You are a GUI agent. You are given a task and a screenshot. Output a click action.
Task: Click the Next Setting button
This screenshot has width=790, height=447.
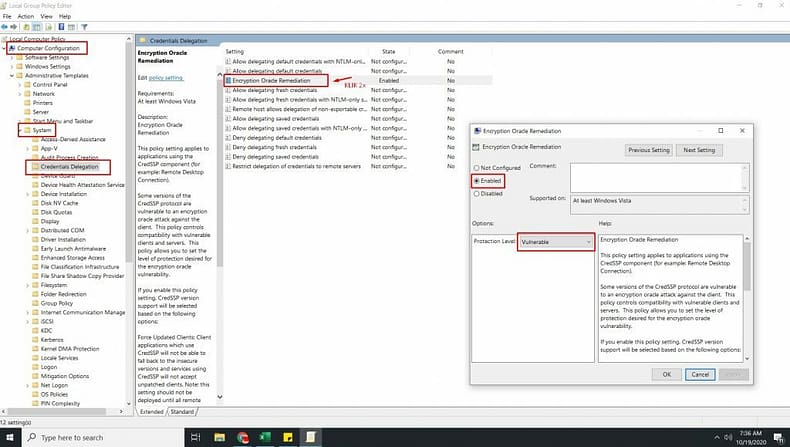[699, 150]
